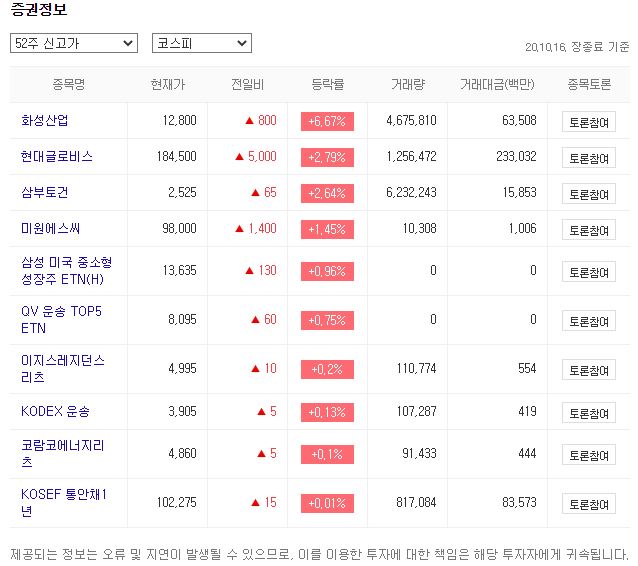Click 토론참여 button for 화성산업
Viewport: 638px width, 566px height.
[x=589, y=122]
